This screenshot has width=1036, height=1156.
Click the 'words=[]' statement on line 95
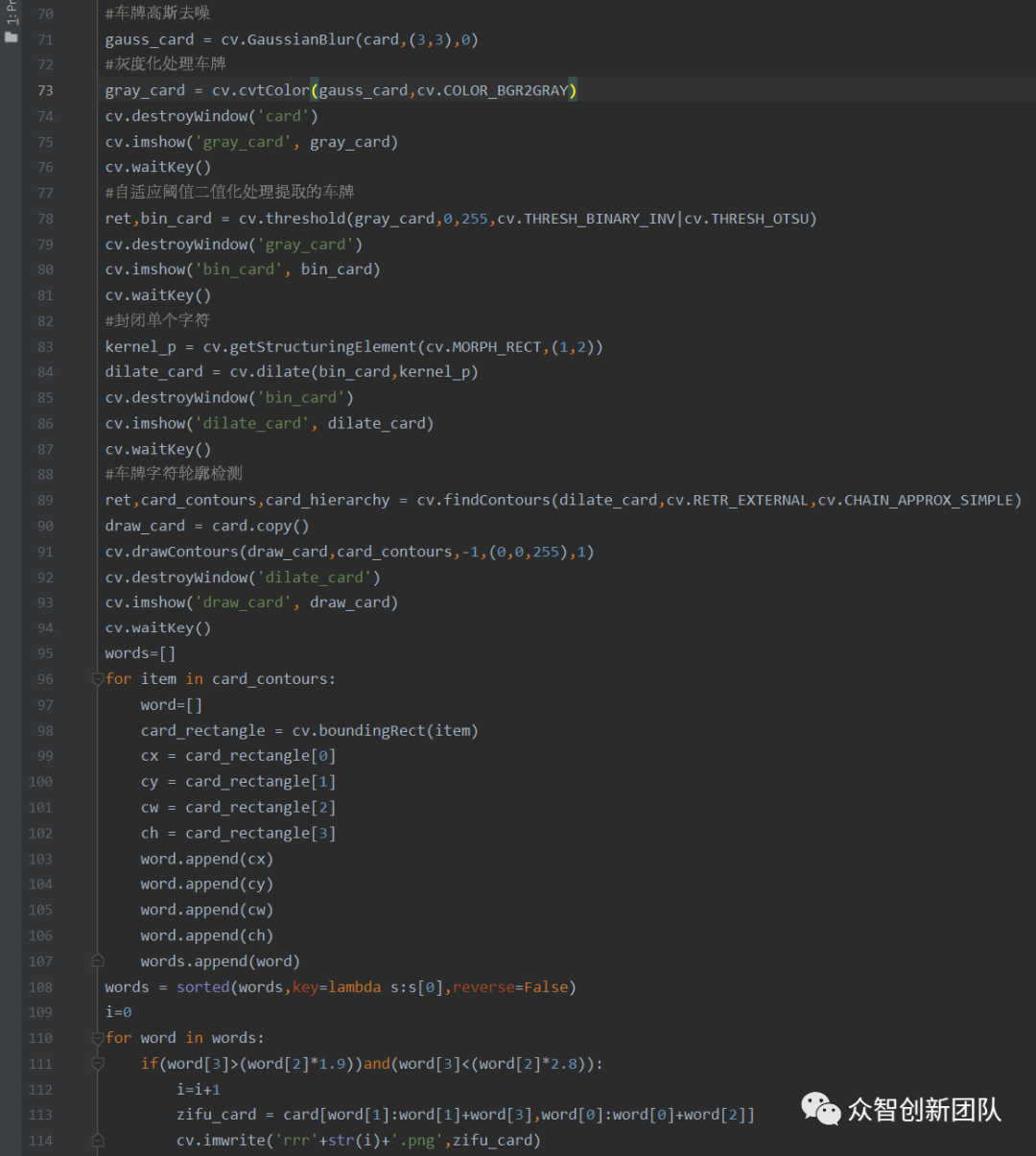[140, 653]
